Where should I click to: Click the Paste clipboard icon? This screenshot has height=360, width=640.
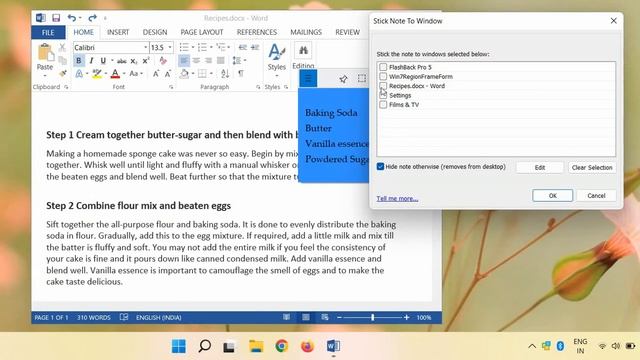click(45, 53)
